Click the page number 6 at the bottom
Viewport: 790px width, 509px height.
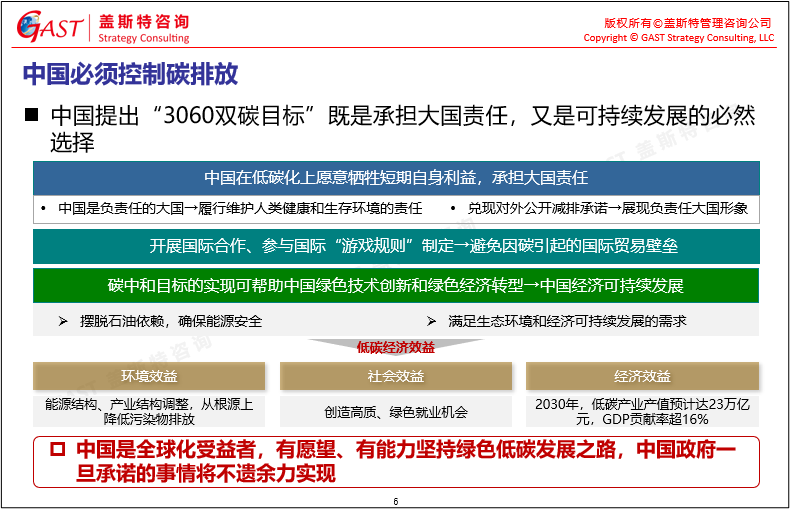pos(396,501)
